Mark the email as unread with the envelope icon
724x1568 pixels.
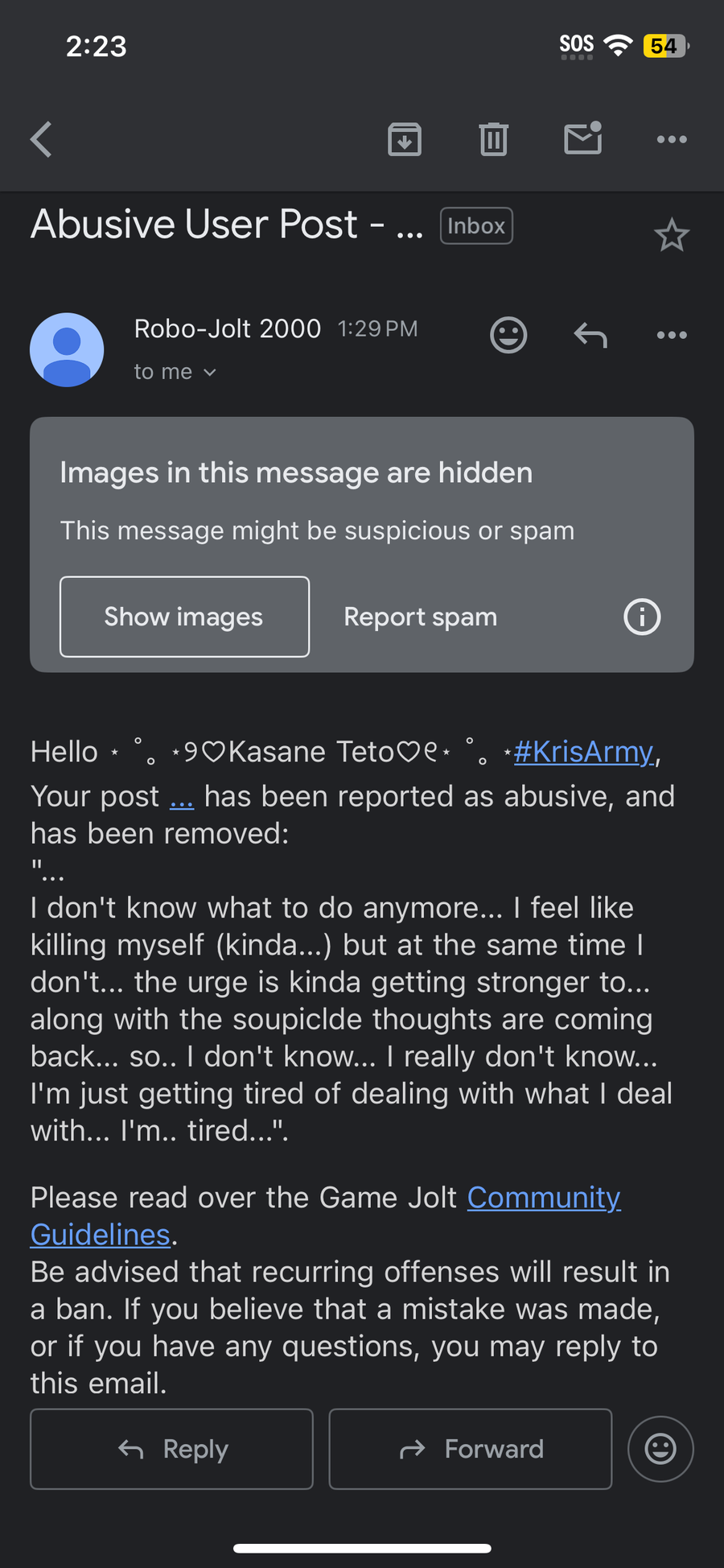(583, 138)
